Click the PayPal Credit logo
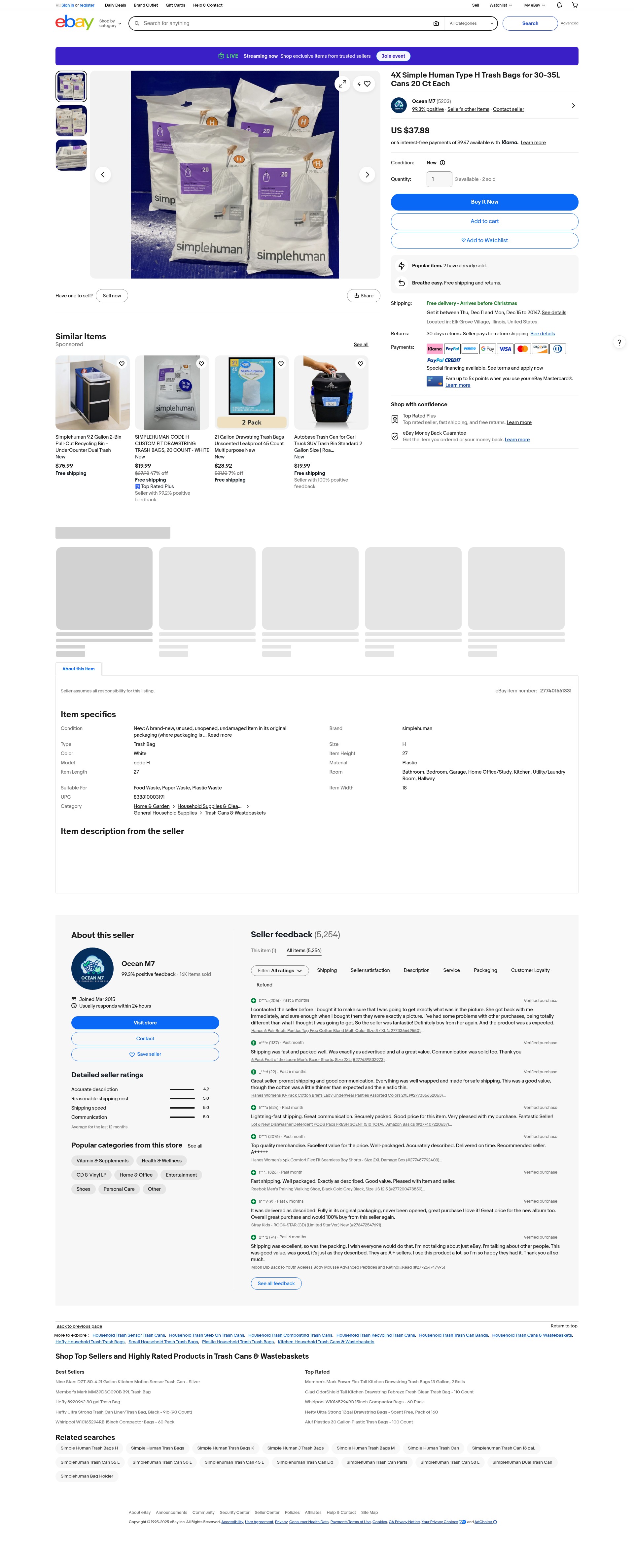Image resolution: width=634 pixels, height=1568 pixels. tap(444, 360)
